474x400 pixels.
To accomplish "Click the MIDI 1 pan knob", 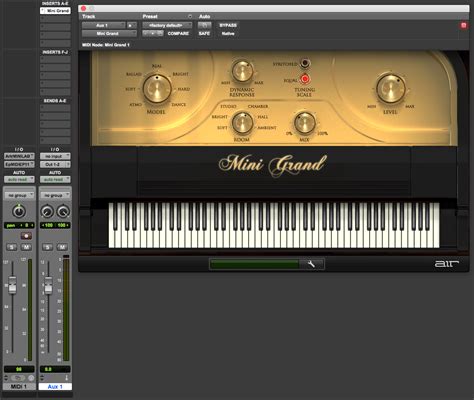I will [19, 211].
